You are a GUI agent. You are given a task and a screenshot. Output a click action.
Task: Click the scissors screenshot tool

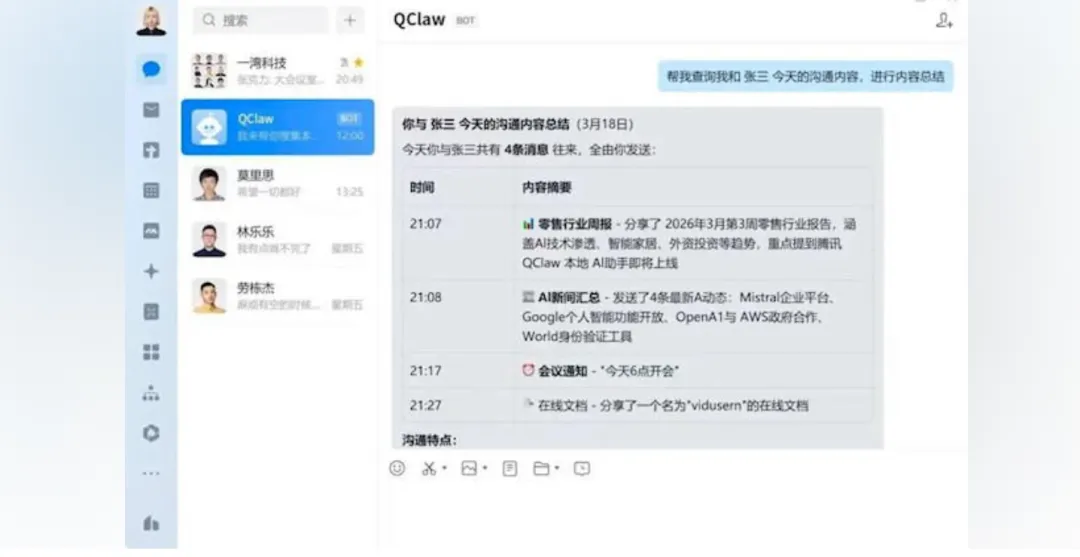(429, 468)
